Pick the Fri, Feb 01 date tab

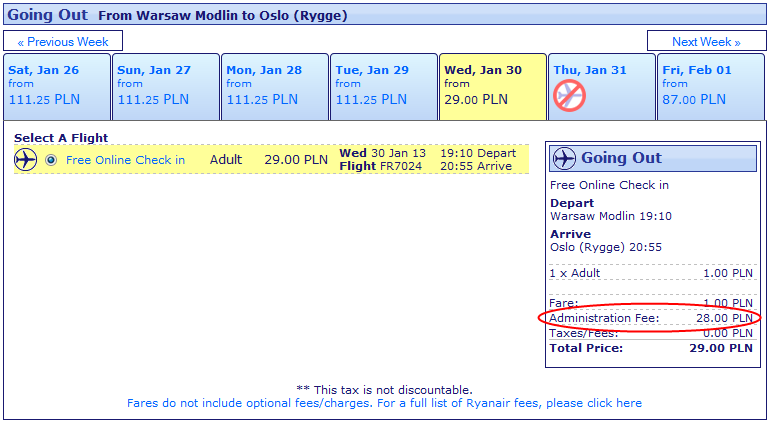710,85
